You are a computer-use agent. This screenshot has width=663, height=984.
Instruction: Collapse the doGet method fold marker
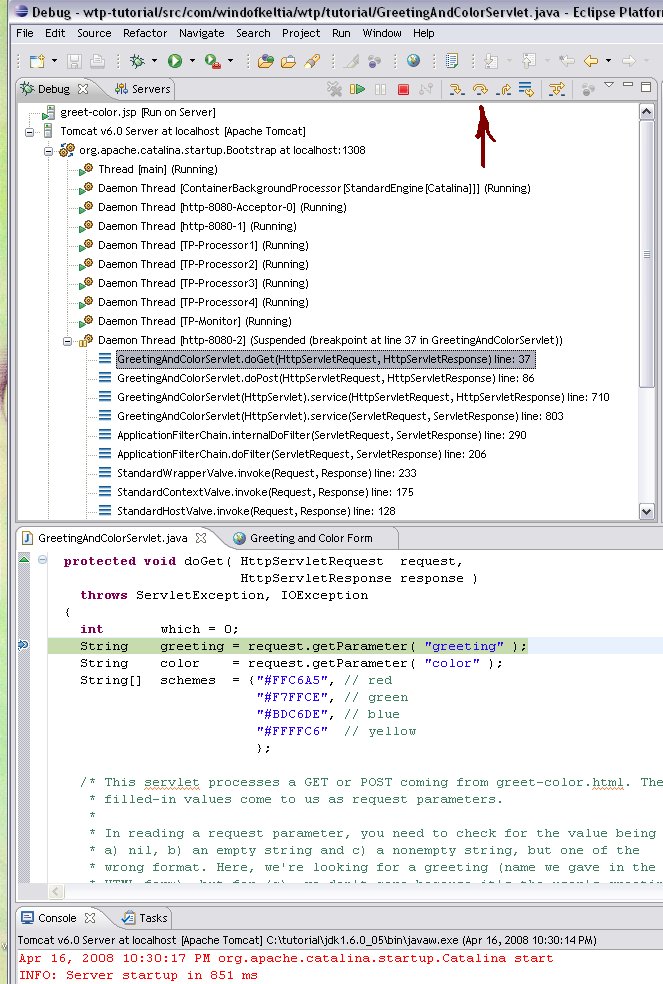pos(42,560)
